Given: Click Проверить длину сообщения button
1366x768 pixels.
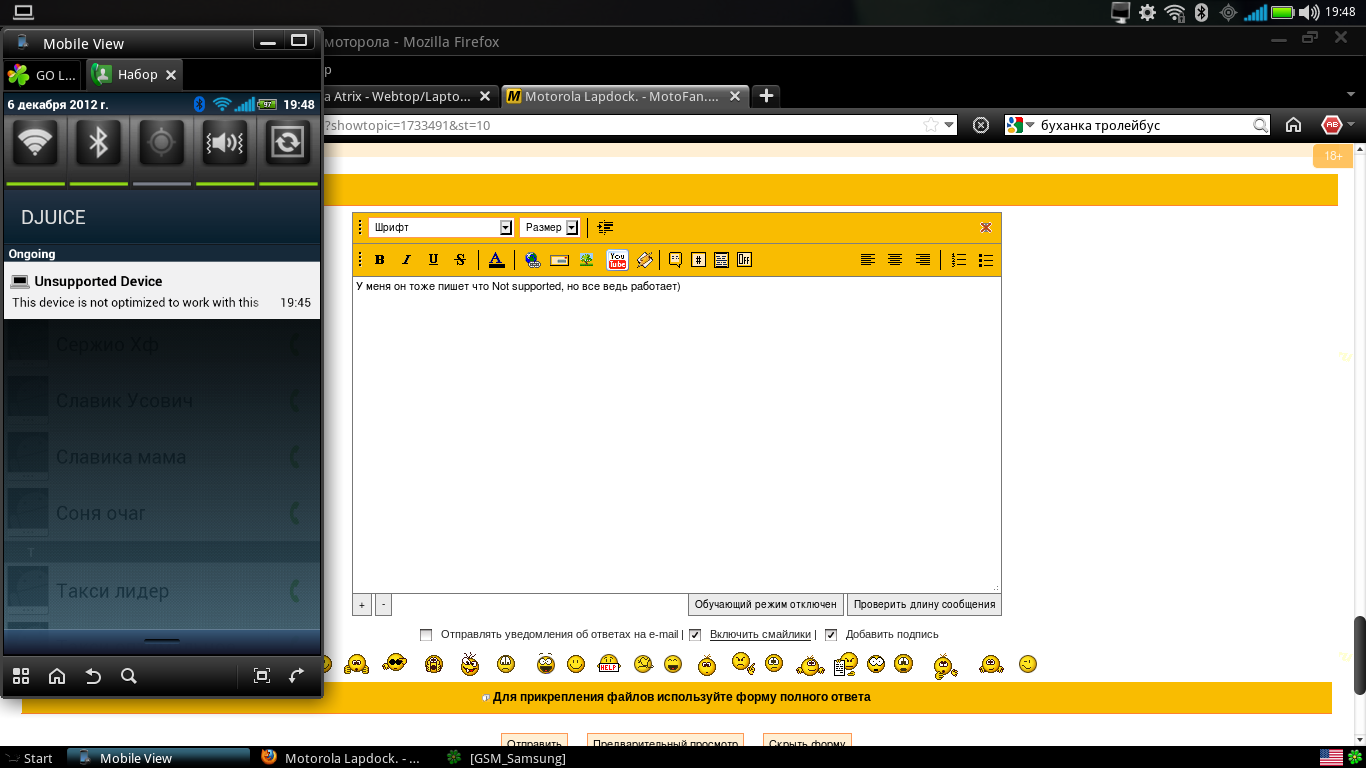Looking at the screenshot, I should 924,604.
